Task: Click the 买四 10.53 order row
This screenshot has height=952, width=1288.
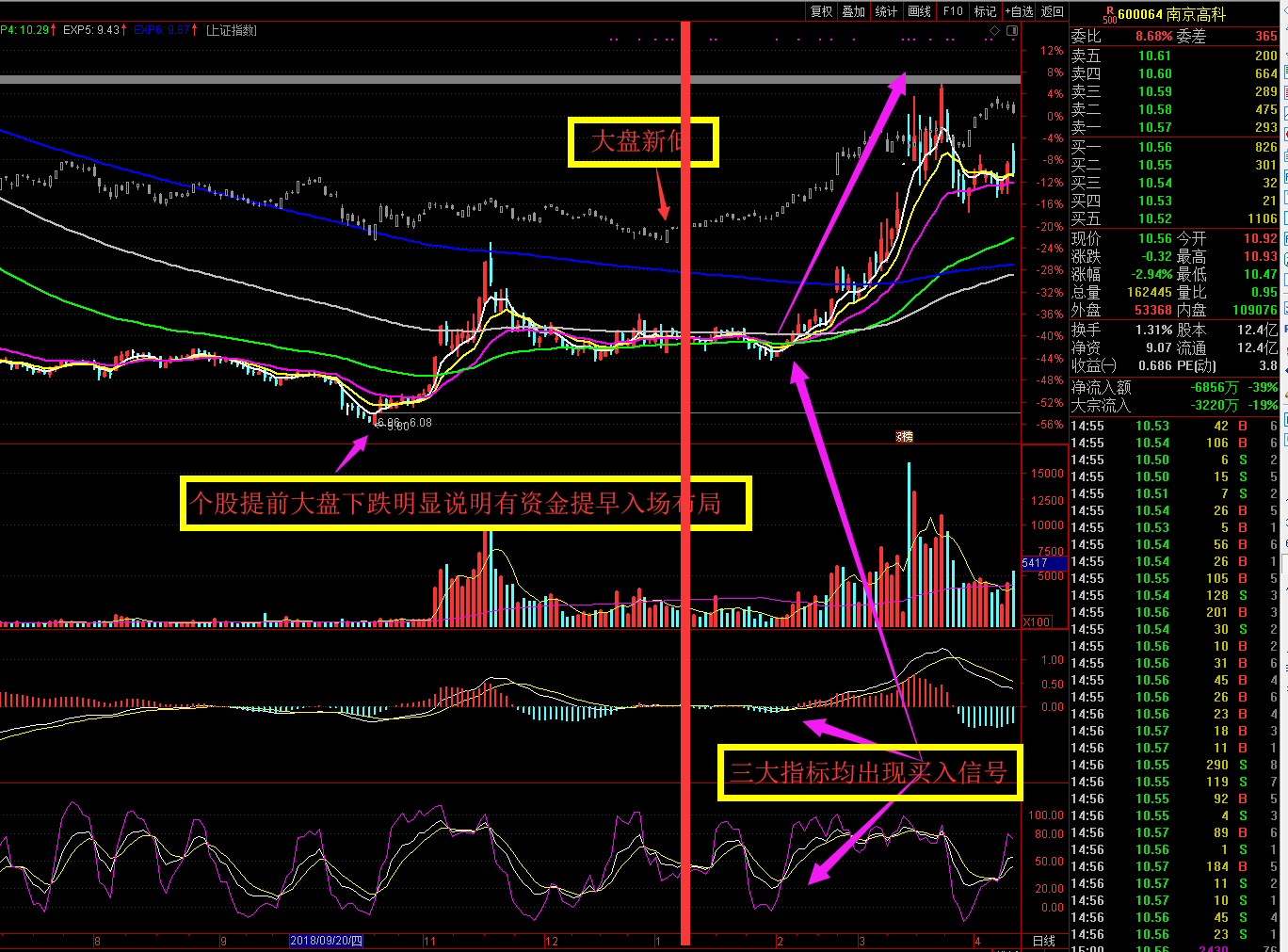Action: (x=1174, y=201)
